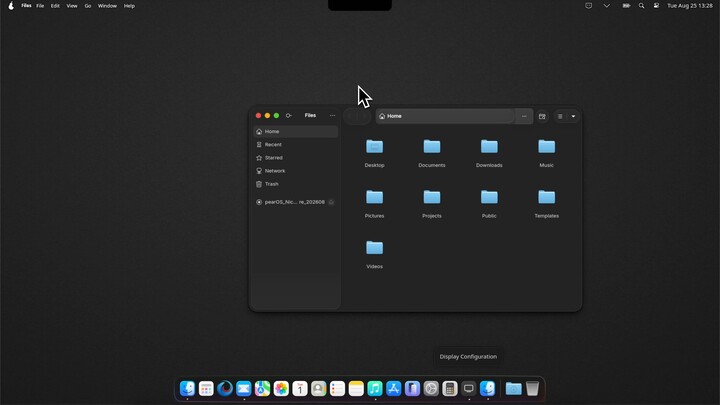This screenshot has width=720, height=405.
Task: Open the dock Downloads folder stack
Action: (x=513, y=388)
